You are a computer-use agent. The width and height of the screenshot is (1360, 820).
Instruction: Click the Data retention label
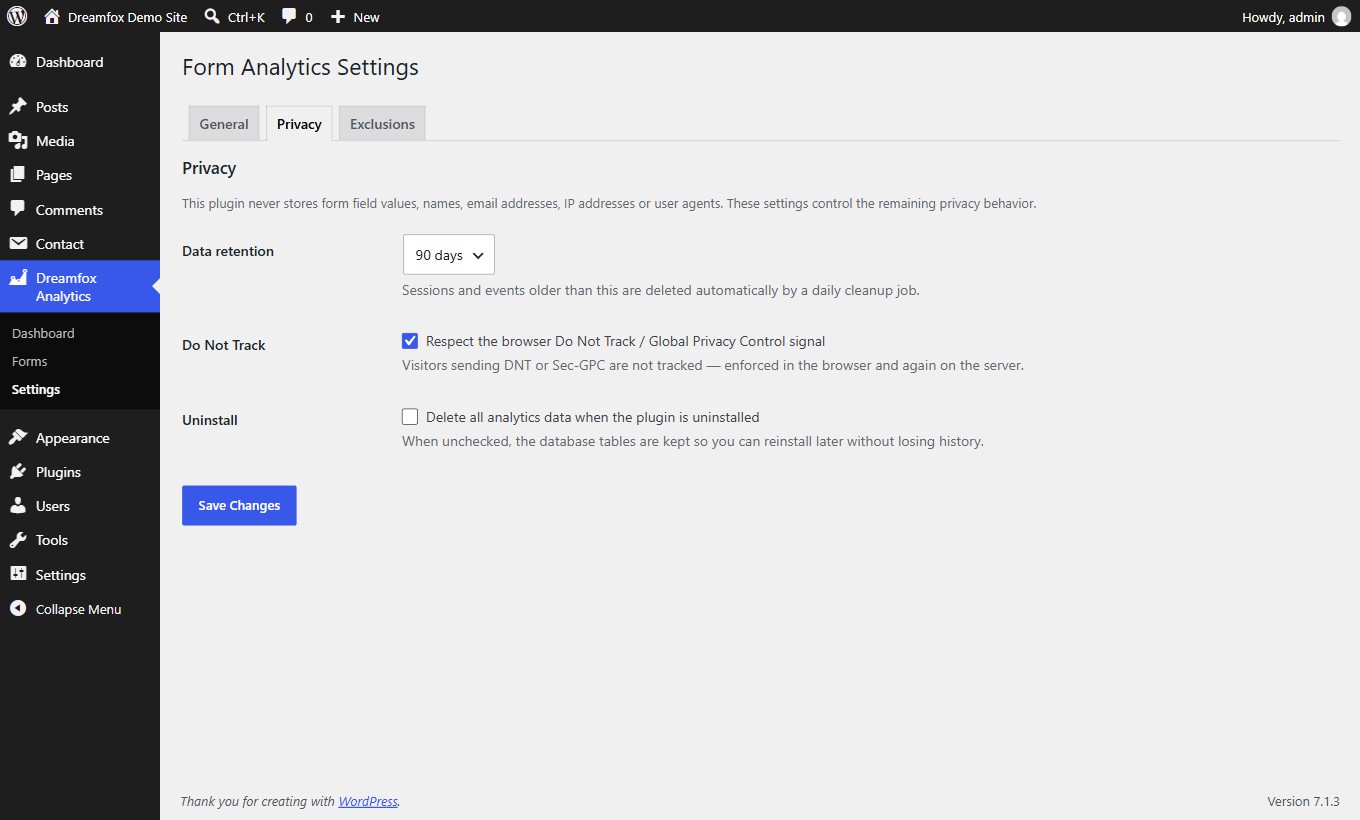[228, 251]
